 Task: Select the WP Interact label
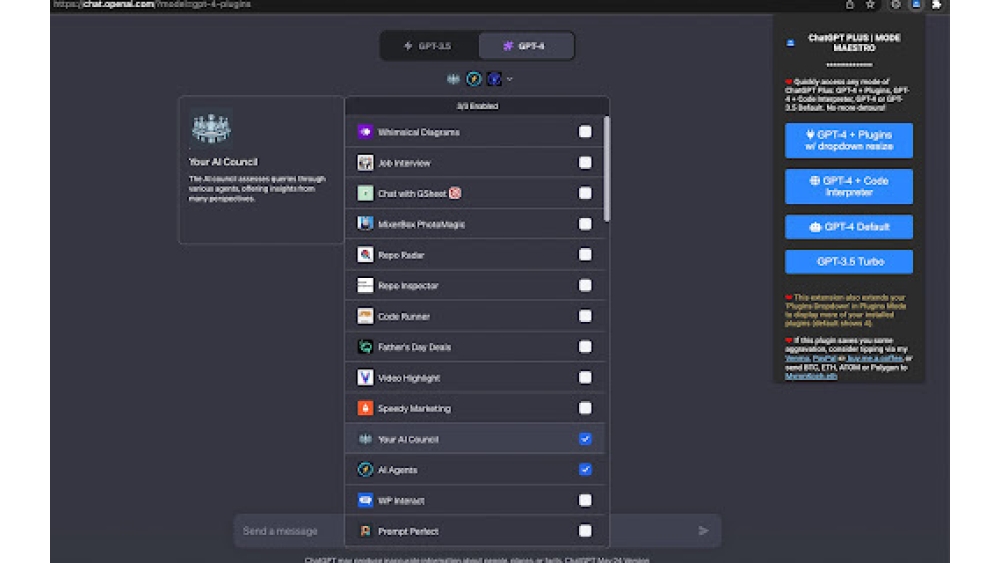click(401, 501)
